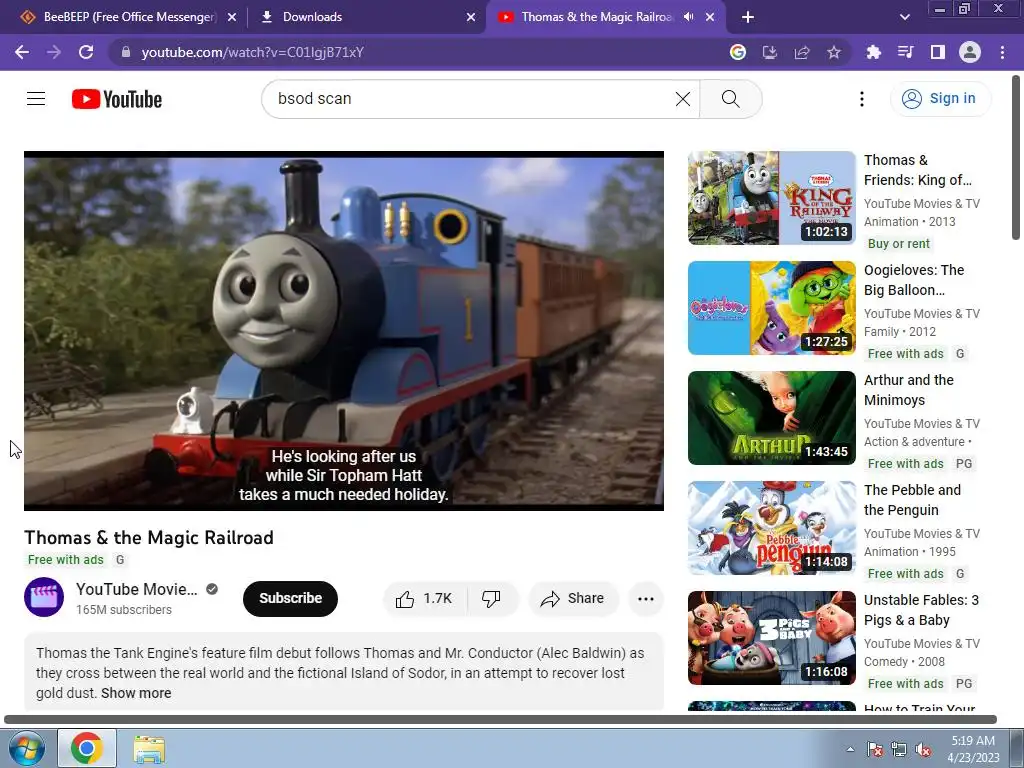Open Windows Explorer from the taskbar
The image size is (1024, 768).
(149, 748)
